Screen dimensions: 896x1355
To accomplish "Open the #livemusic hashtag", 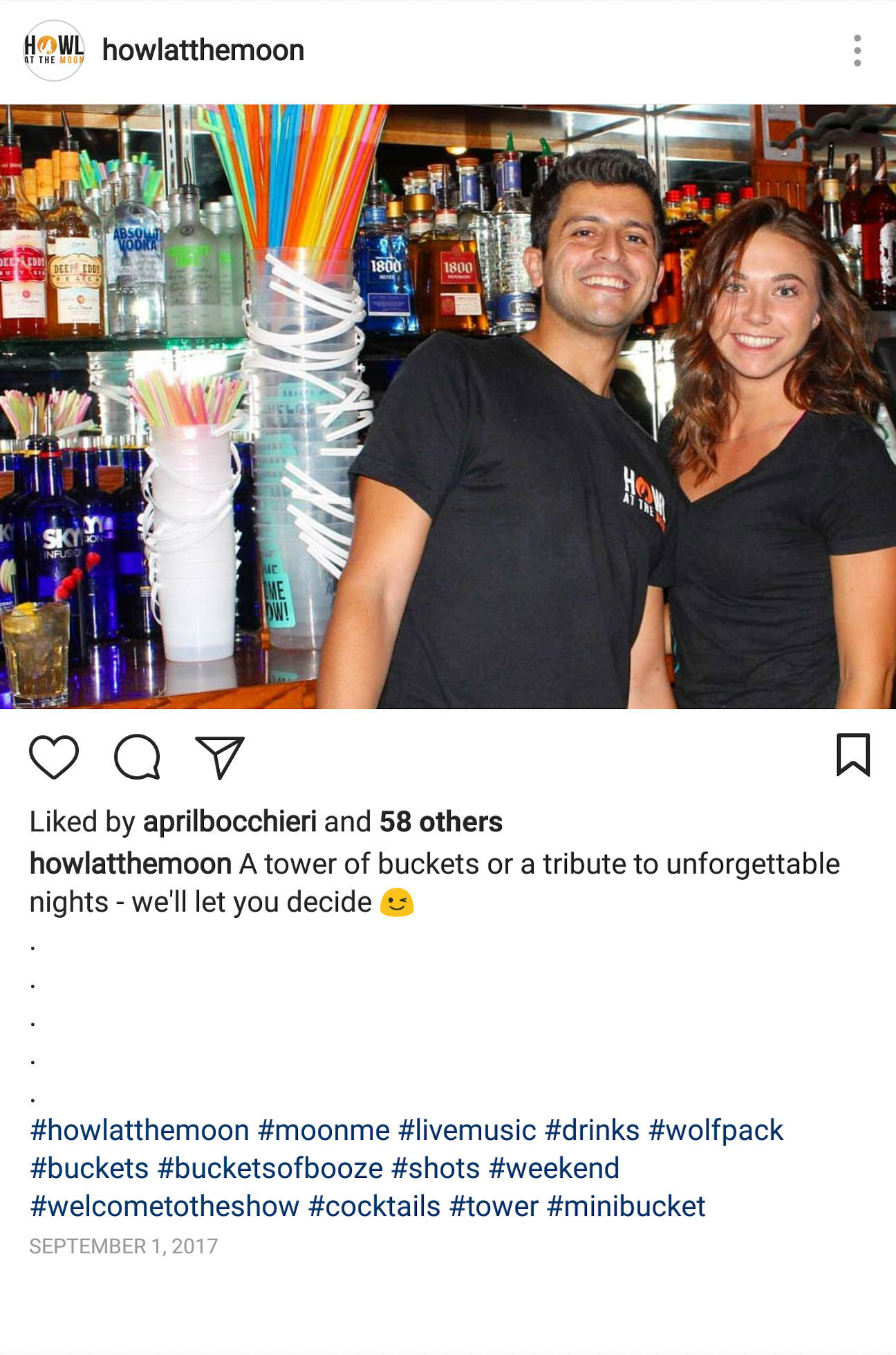I will click(x=467, y=1131).
